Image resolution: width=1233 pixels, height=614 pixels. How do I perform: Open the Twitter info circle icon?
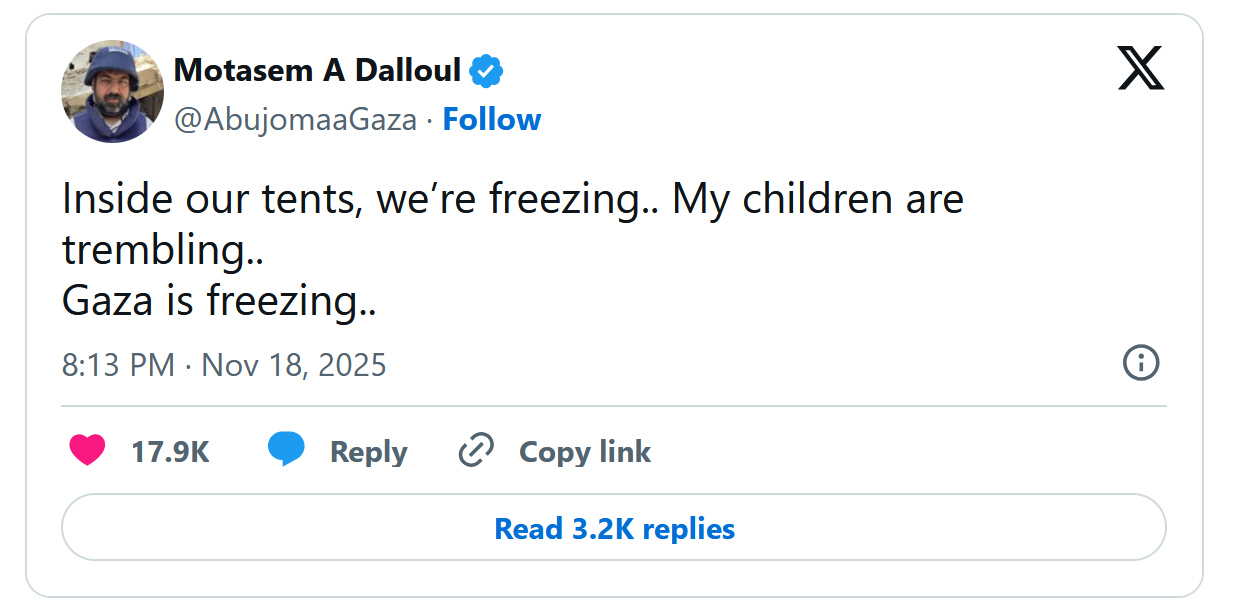click(1141, 363)
